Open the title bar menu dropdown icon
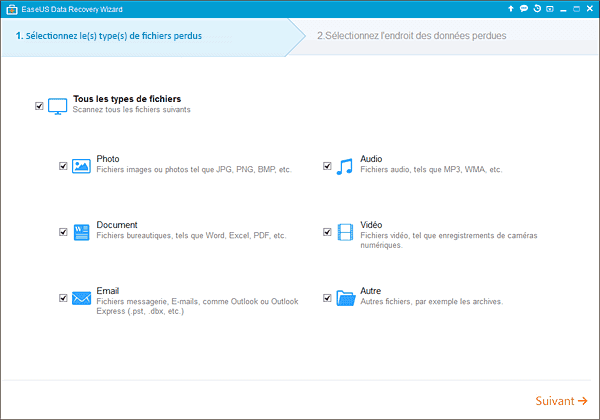The height and width of the screenshot is (420, 600). [550, 9]
